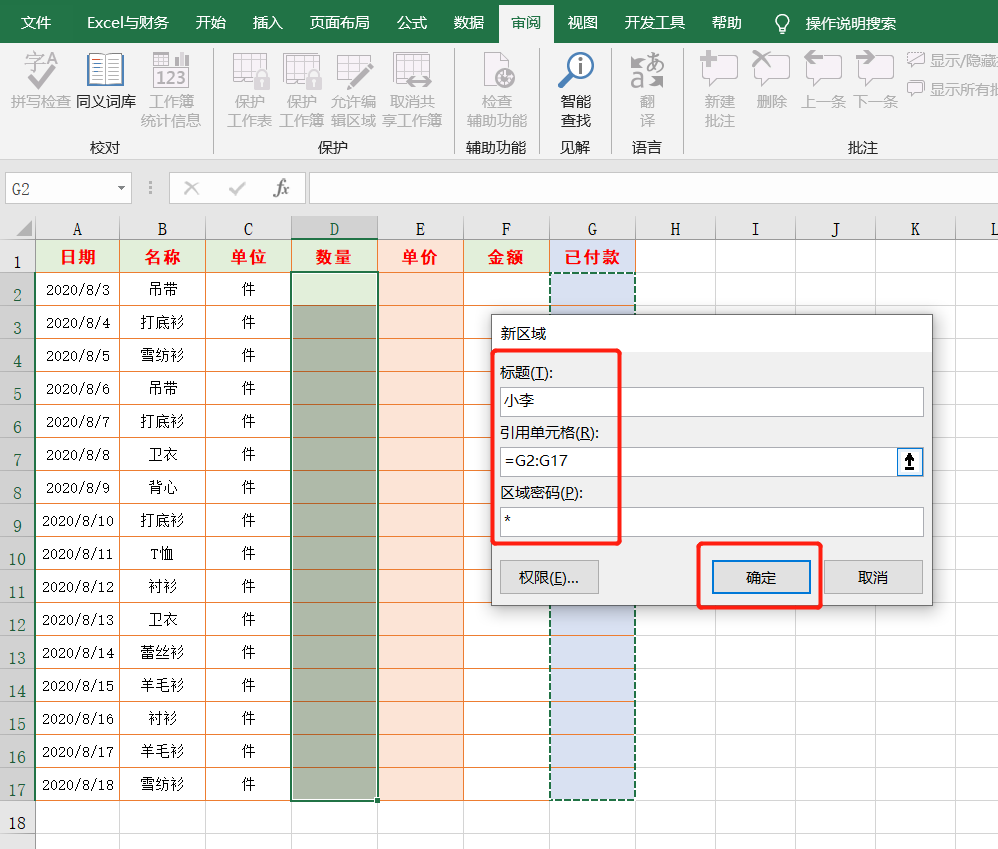Select column D header

334,229
